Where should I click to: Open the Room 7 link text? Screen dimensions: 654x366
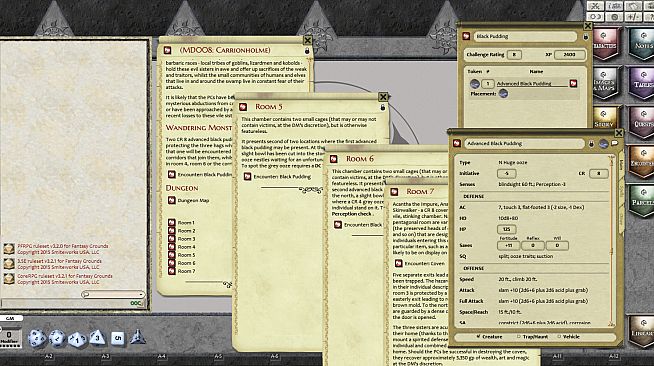186,271
